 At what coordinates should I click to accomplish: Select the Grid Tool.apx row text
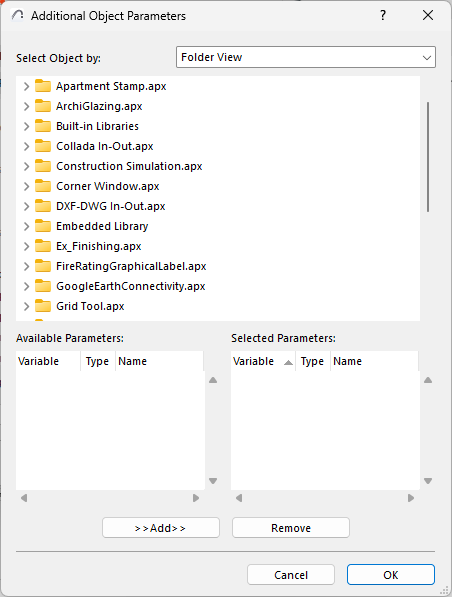(x=90, y=306)
